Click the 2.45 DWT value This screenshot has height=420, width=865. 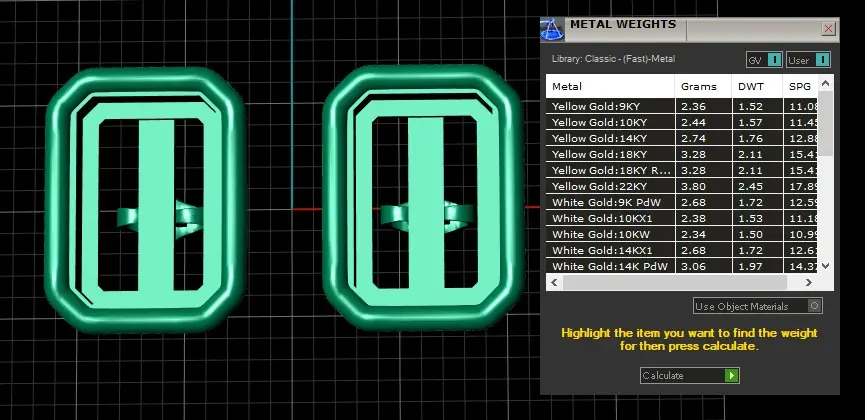point(750,187)
